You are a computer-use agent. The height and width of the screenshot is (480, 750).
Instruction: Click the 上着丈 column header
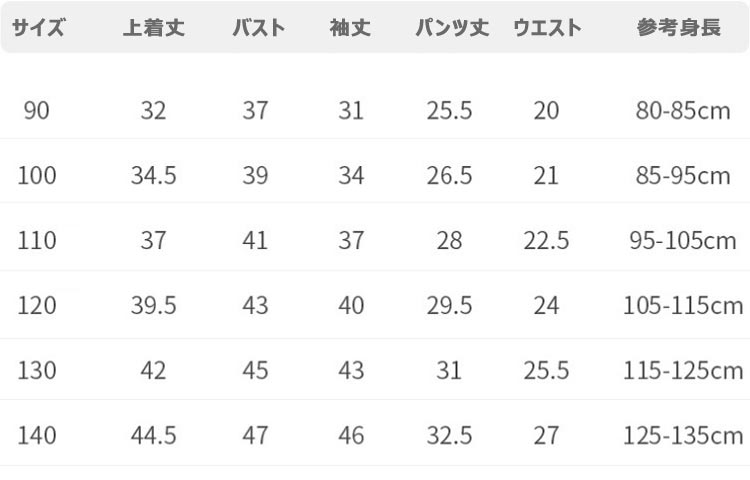click(154, 28)
